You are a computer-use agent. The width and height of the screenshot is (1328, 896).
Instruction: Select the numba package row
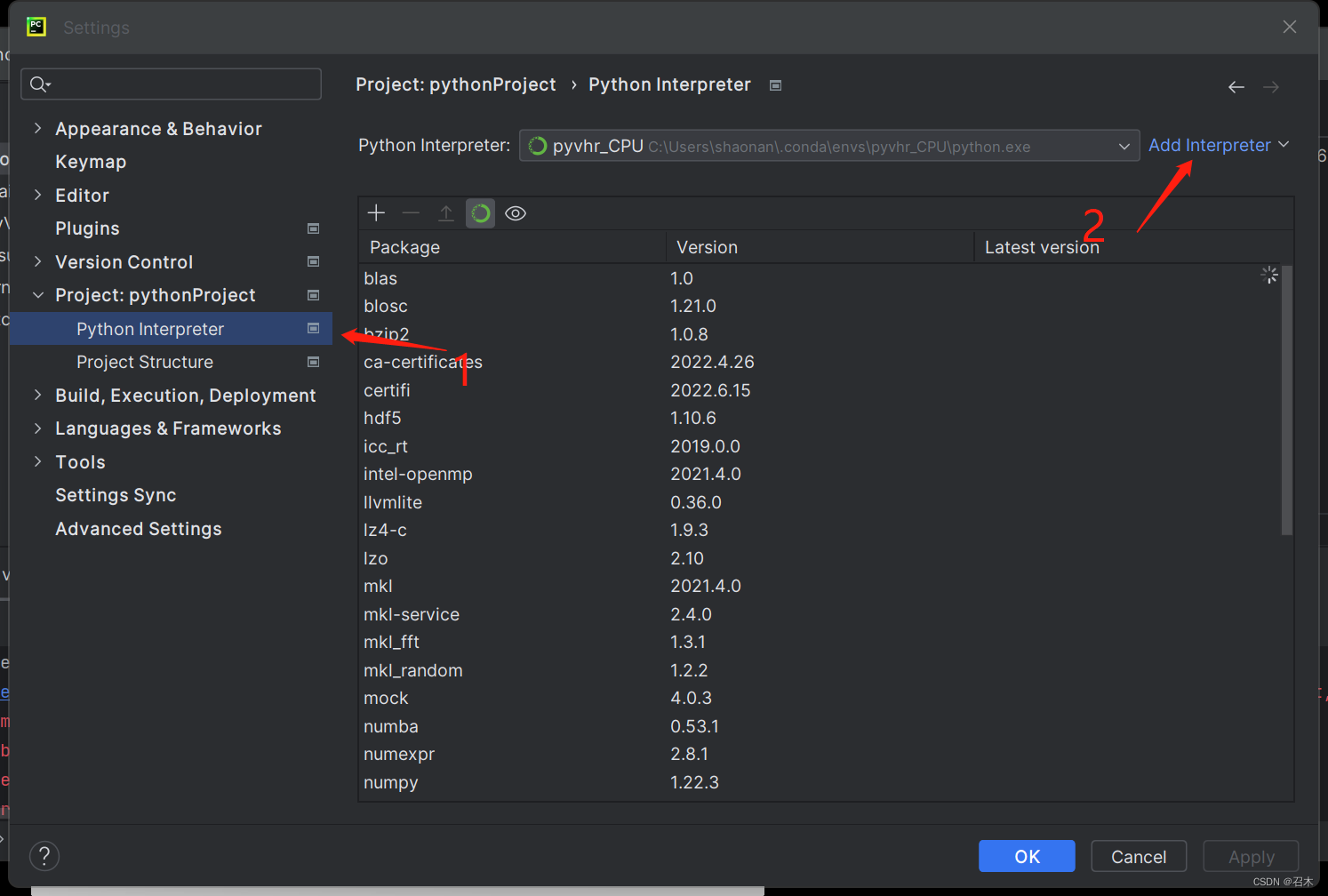(818, 726)
